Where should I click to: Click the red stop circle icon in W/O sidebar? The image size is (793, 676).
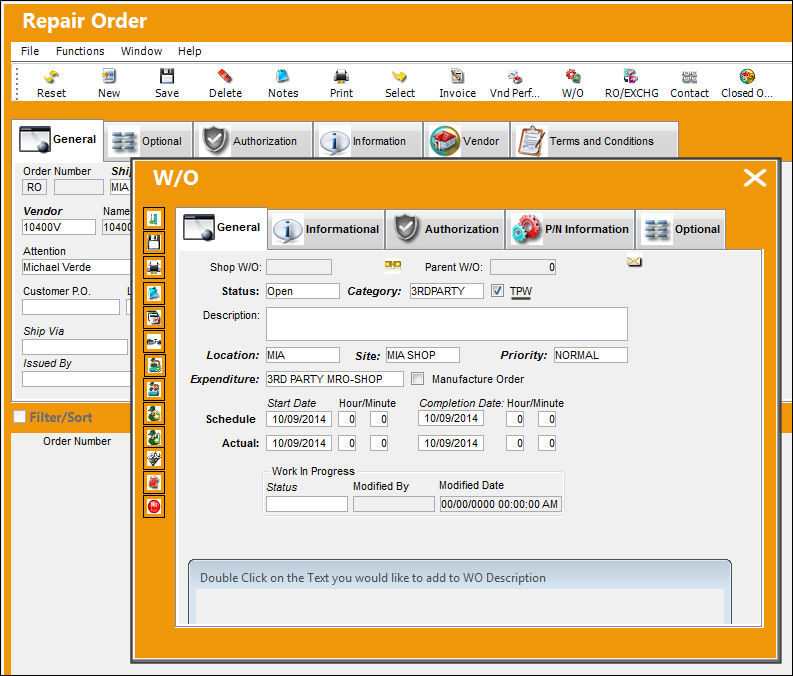point(154,506)
